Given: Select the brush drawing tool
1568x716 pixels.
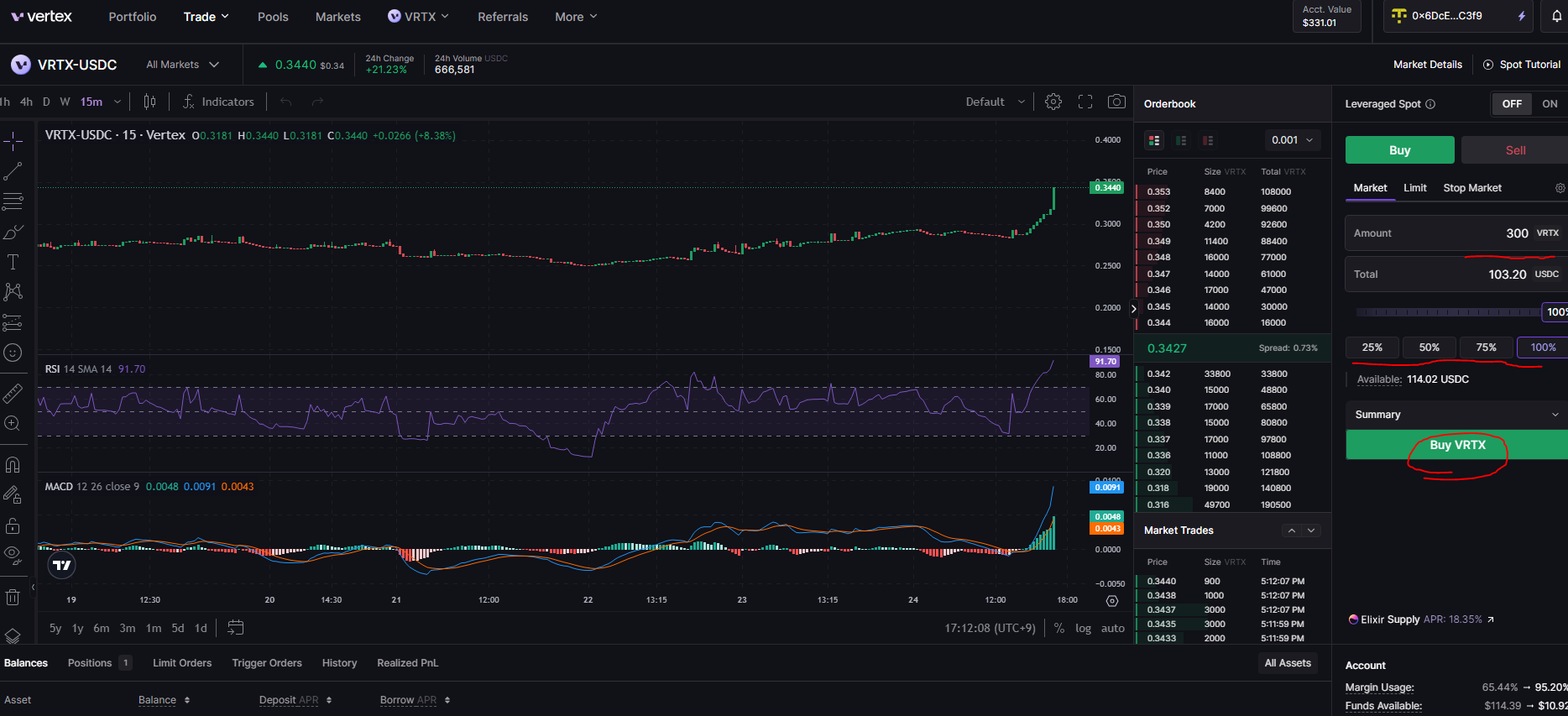Looking at the screenshot, I should 13,232.
